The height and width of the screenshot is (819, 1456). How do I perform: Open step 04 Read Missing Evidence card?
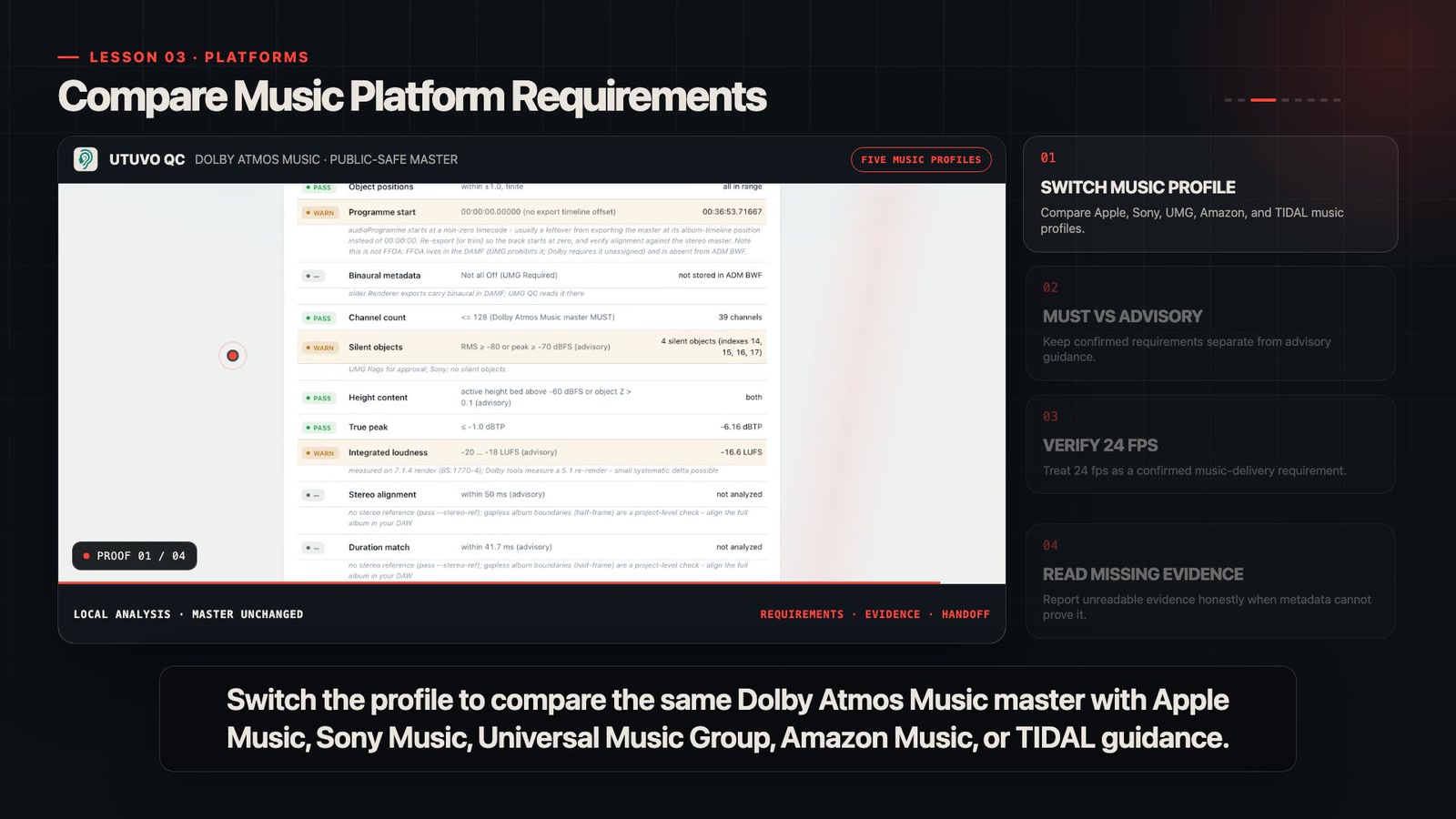[1210, 581]
